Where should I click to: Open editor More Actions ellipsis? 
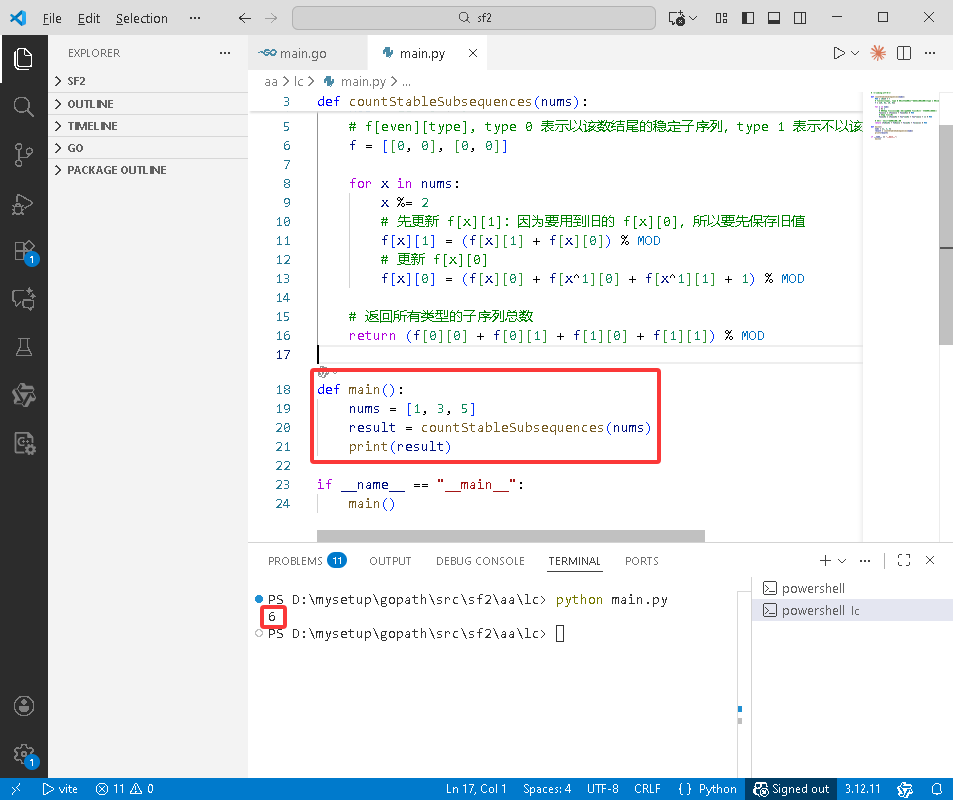[930, 53]
